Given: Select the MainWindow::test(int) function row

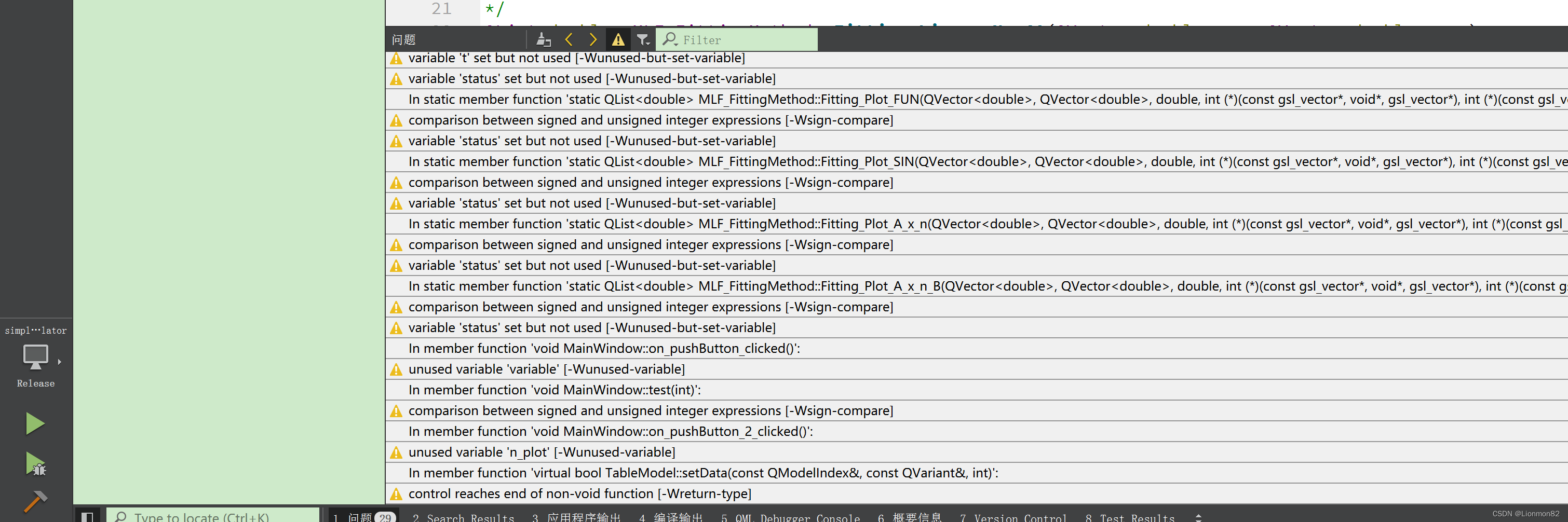Looking at the screenshot, I should coord(976,390).
